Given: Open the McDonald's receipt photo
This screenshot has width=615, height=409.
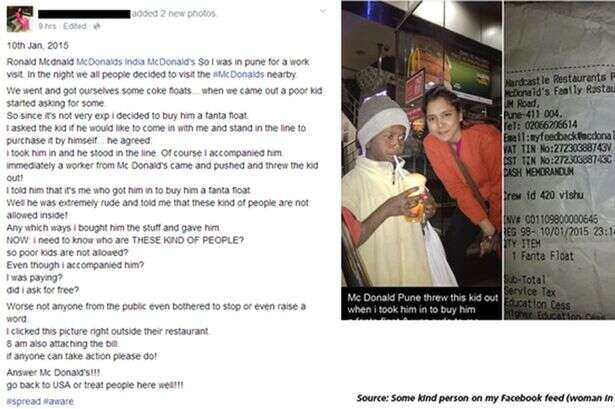Looking at the screenshot, I should click(x=559, y=160).
